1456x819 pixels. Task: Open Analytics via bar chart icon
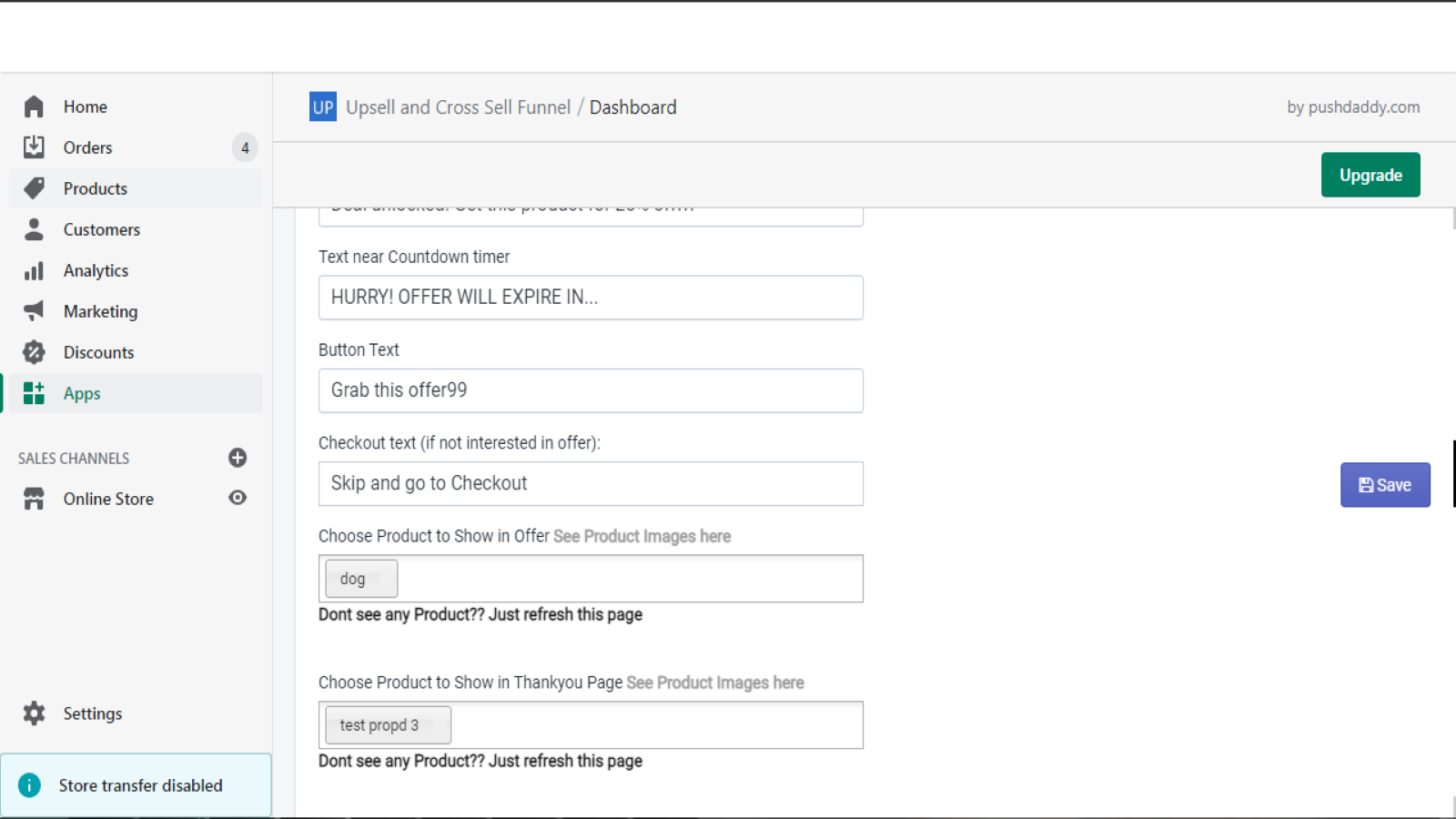[34, 271]
